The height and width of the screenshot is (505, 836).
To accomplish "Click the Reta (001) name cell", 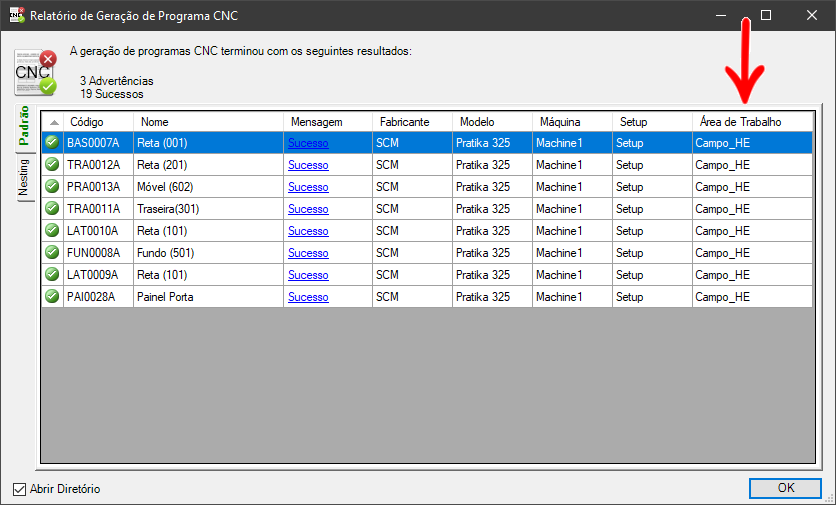I will click(208, 143).
